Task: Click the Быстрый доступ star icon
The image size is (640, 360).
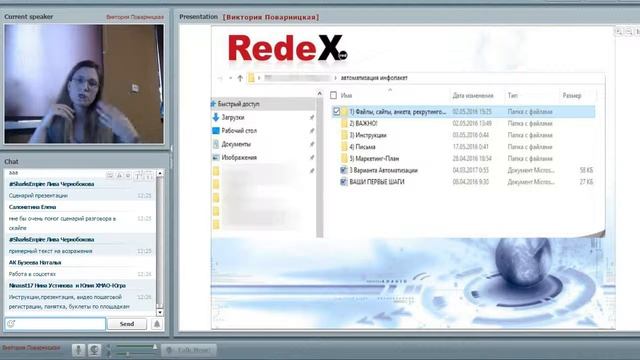Action: pyautogui.click(x=213, y=104)
